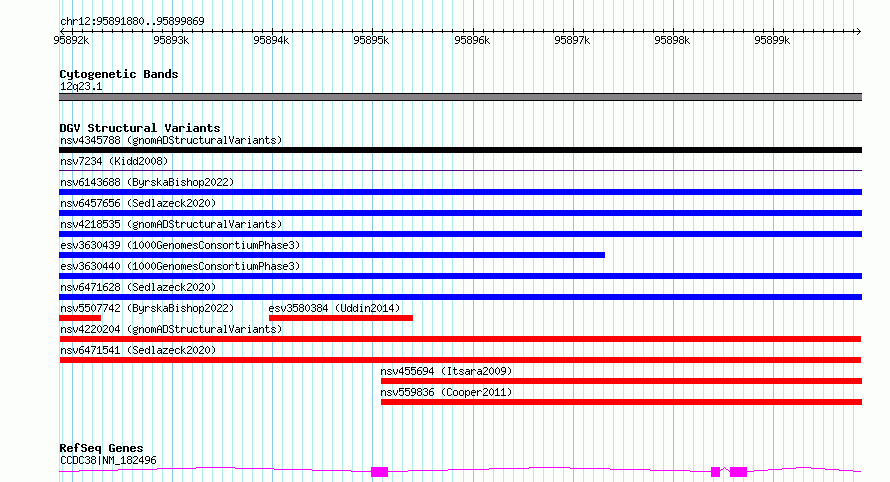Open the nsv7234 (Kidd2008) label
The width and height of the screenshot is (890, 482).
pyautogui.click(x=114, y=161)
